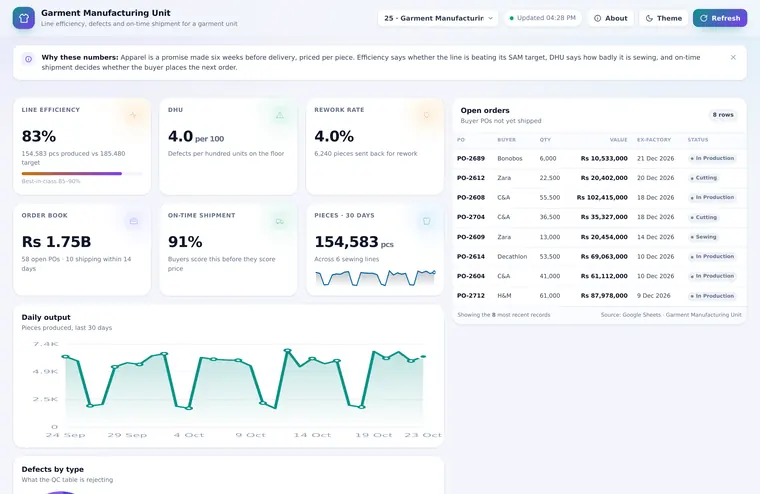Click the 4.0% rework rate value

tap(334, 136)
